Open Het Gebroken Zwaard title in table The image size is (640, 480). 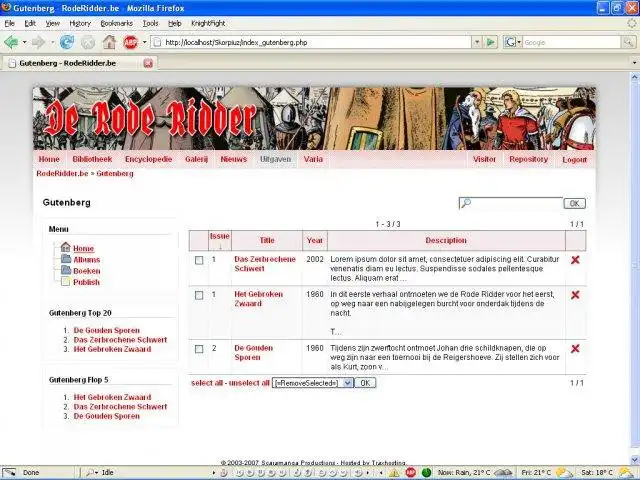258,299
